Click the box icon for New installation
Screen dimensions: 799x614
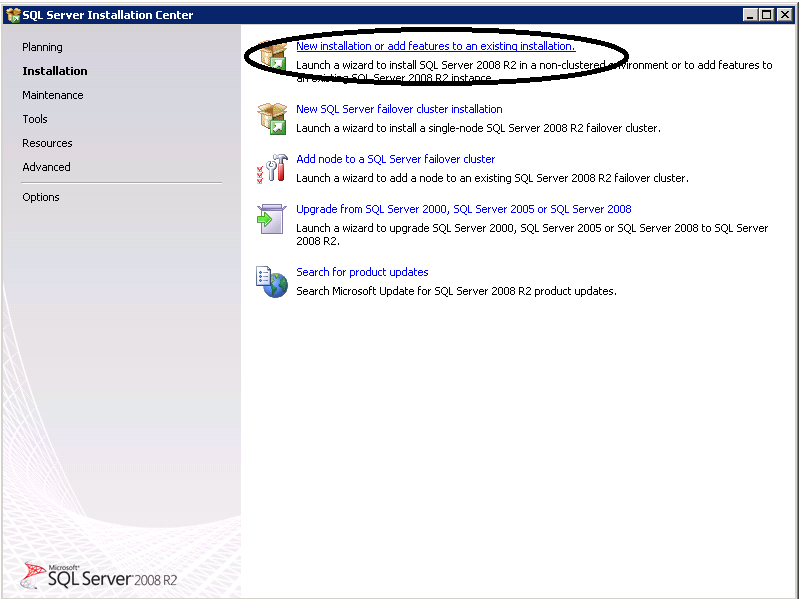tap(272, 56)
